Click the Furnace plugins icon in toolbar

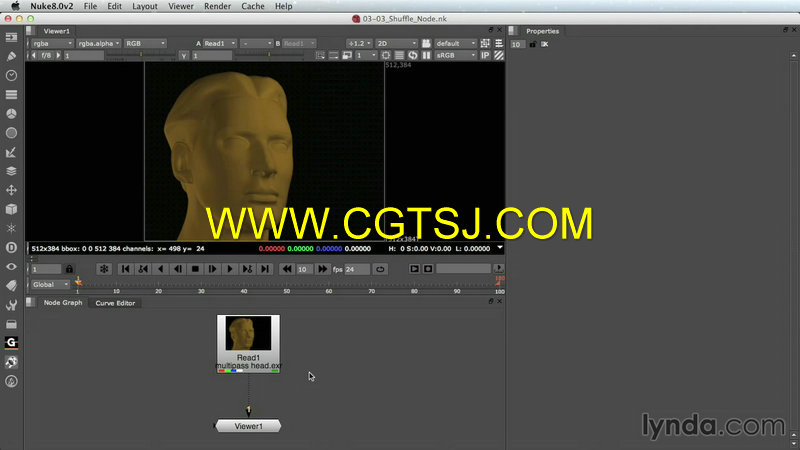click(x=11, y=362)
